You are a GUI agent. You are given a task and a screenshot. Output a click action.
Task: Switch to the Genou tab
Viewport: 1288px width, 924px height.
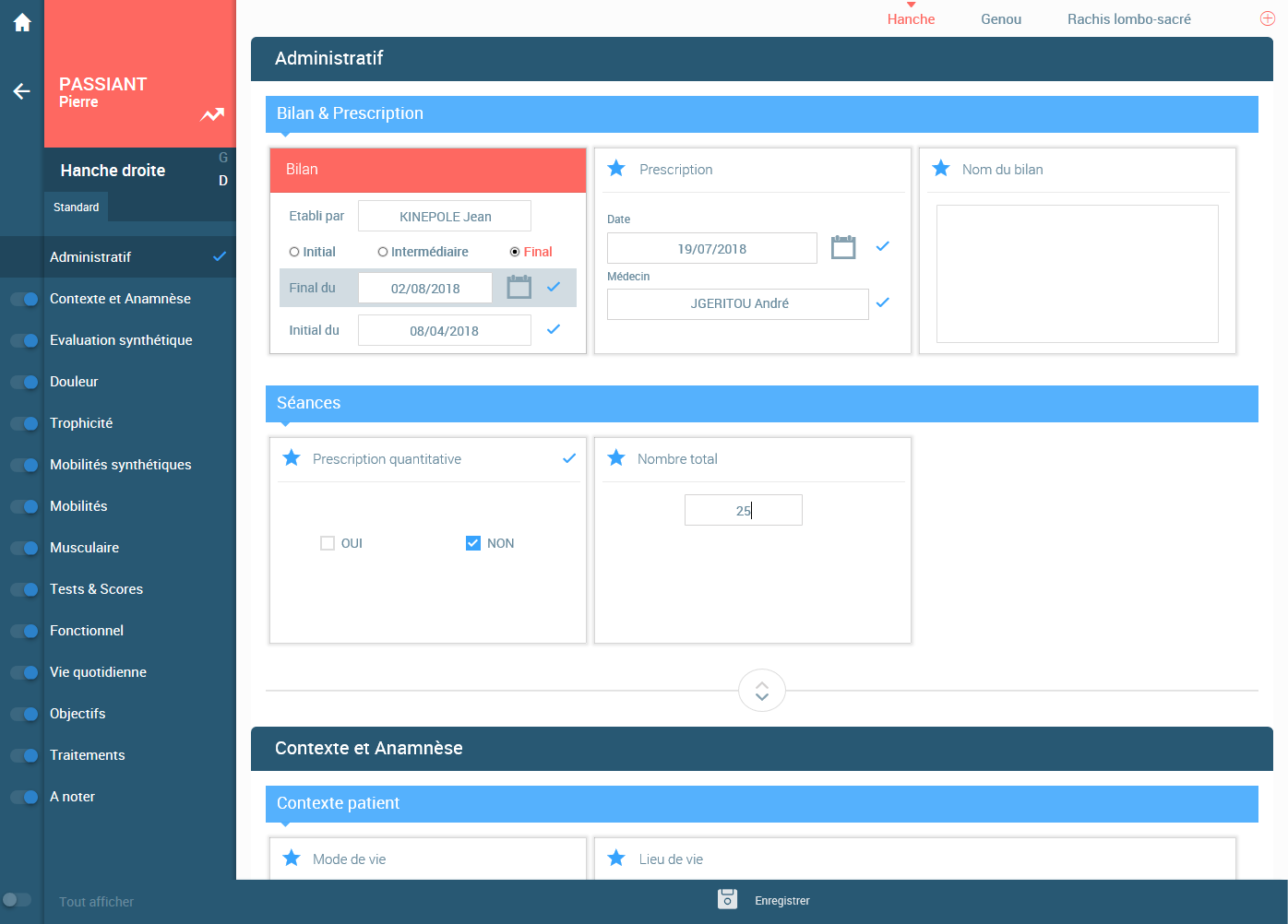[1001, 19]
